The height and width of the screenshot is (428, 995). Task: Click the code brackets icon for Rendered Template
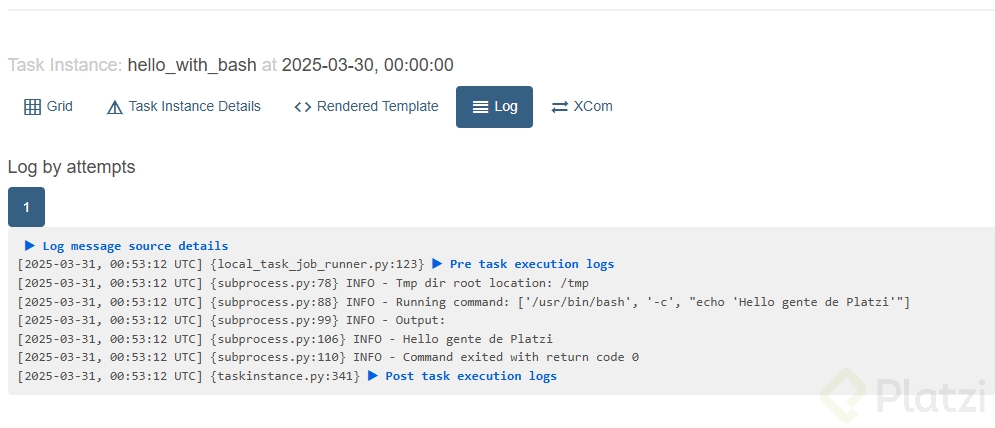point(303,107)
